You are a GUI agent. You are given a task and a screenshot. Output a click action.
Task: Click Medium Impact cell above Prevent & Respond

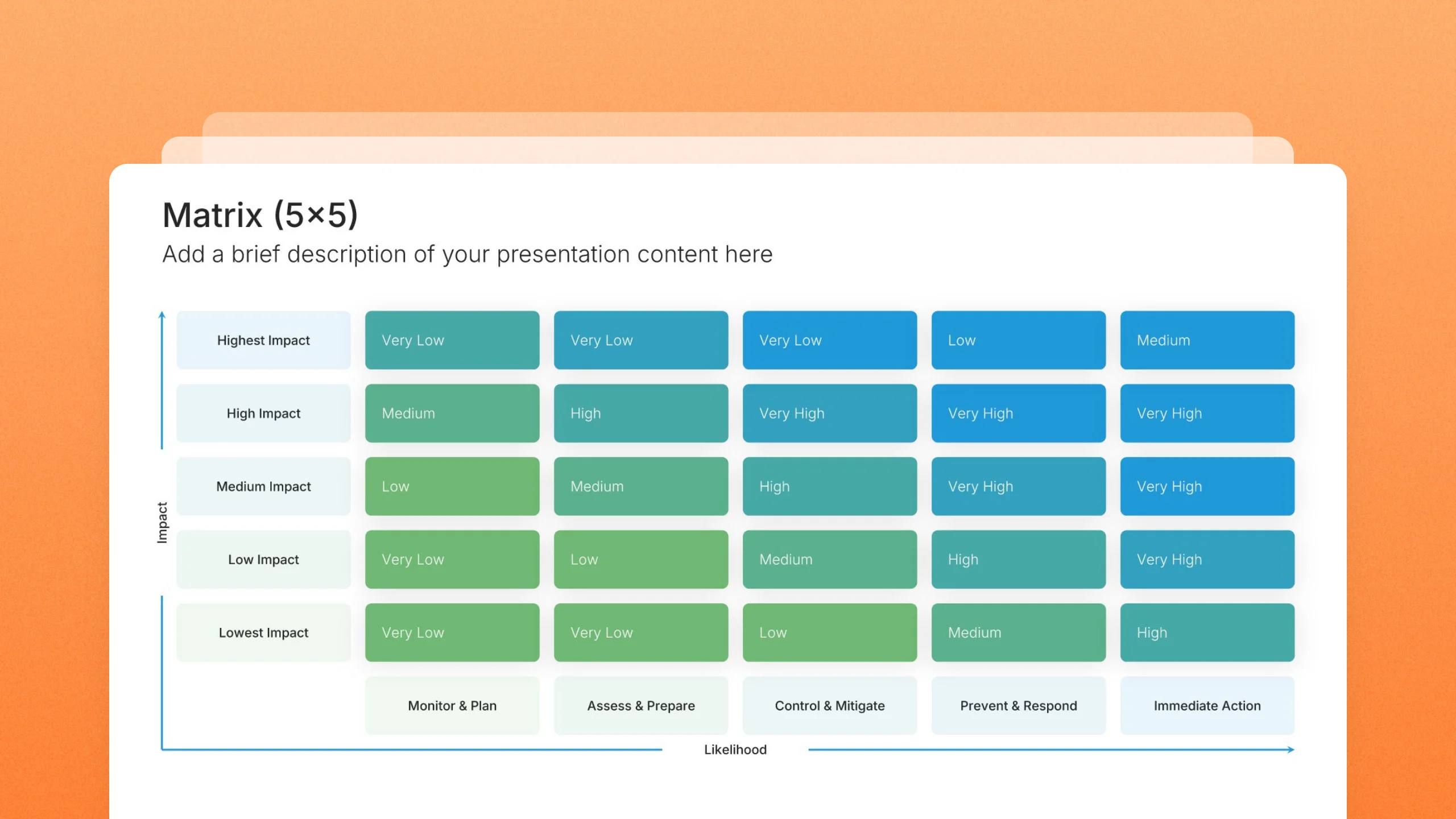pyautogui.click(x=1019, y=486)
